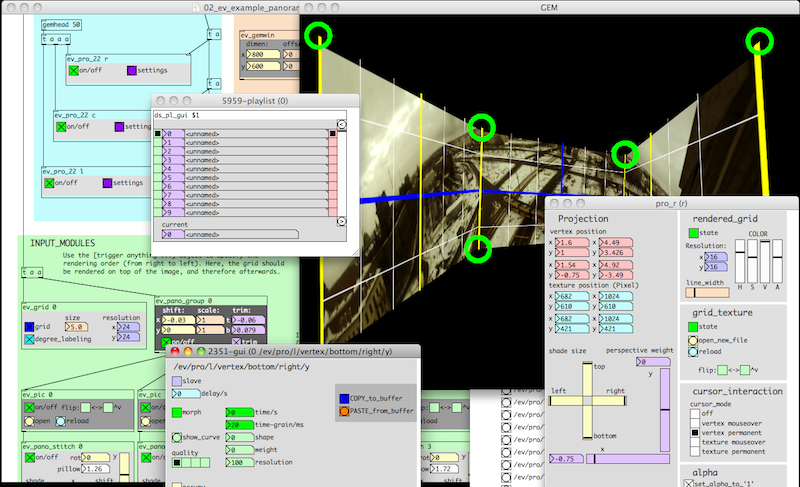Select 'texture permanent' cursor mode
Screen dimensions: 800x487
(694, 451)
